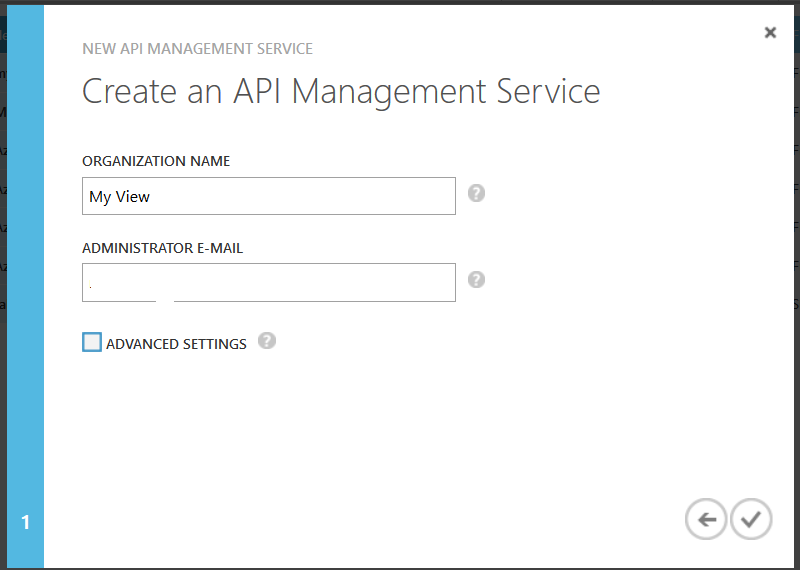This screenshot has height=570, width=800.
Task: Close the New API Management Service dialog
Action: [770, 32]
